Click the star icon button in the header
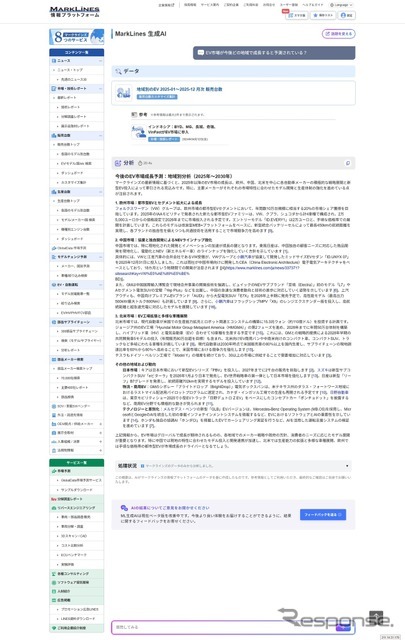The height and width of the screenshot is (640, 405). tap(323, 15)
